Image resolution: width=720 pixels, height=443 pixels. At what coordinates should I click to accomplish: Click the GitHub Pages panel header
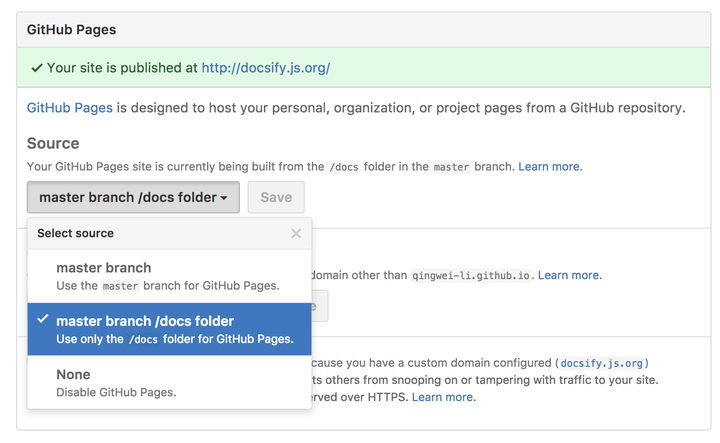[x=71, y=29]
